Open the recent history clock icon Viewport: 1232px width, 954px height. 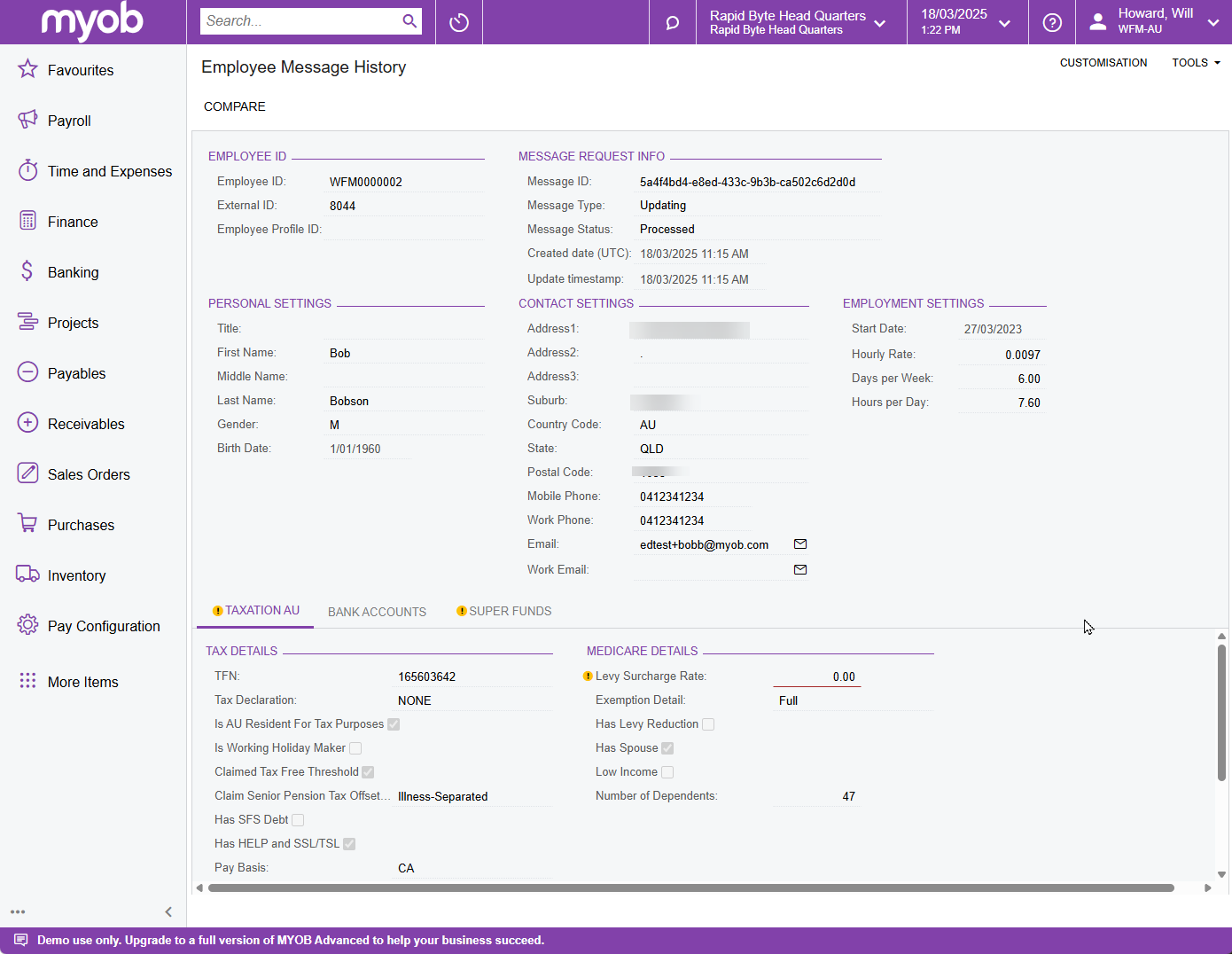coord(459,22)
